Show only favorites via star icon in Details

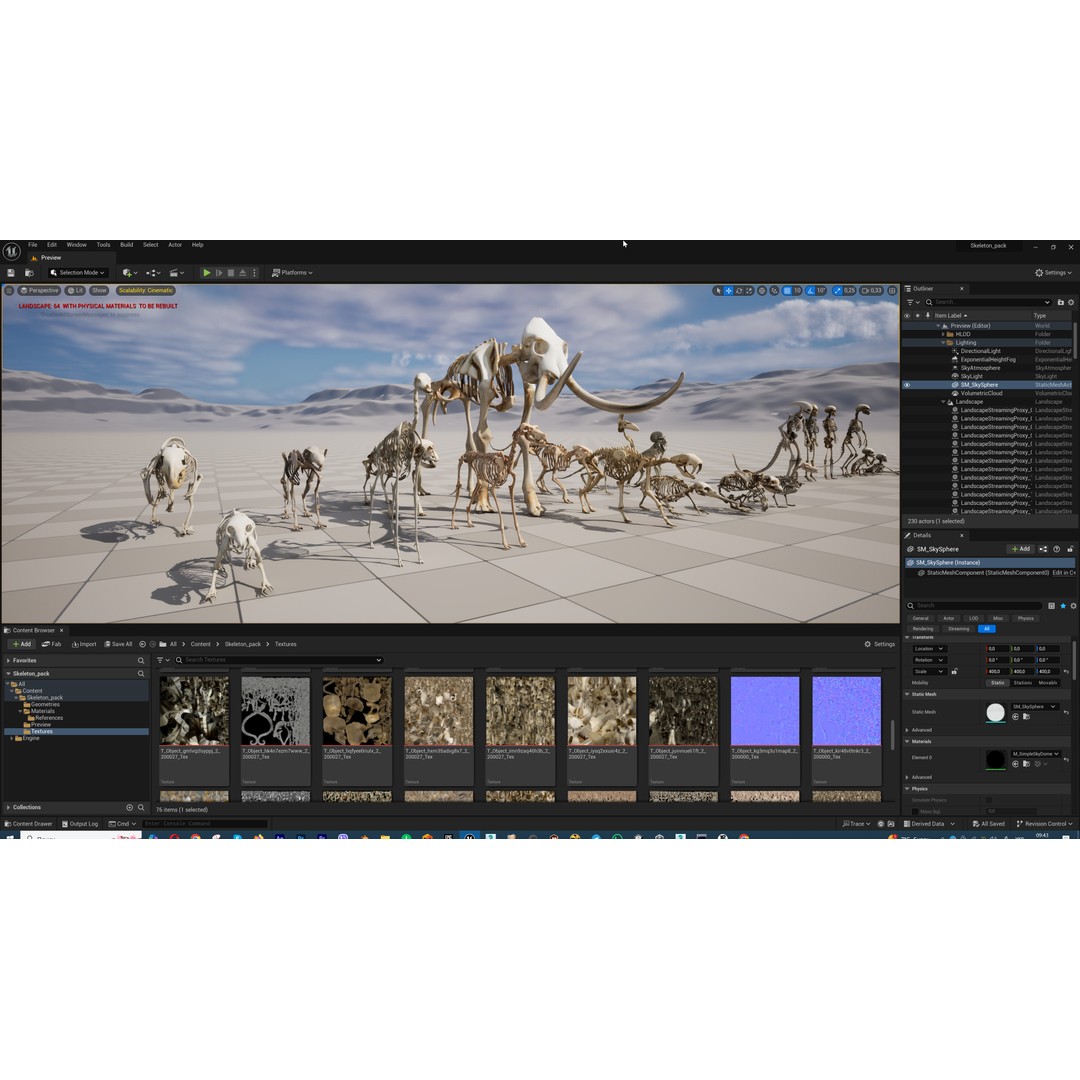click(1063, 606)
